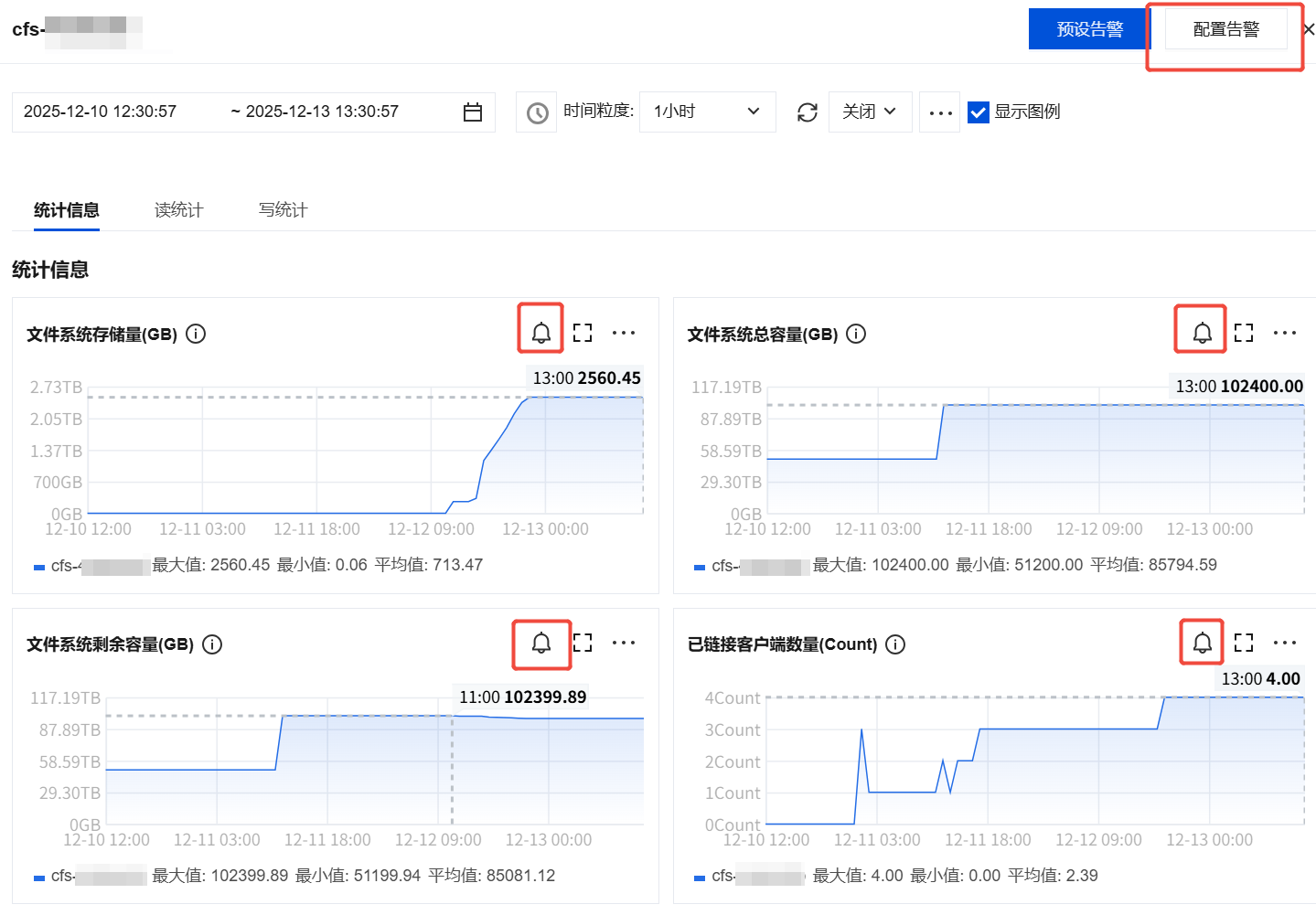1316x915 pixels.
Task: Expand 已链接客户端数量 chart to fullscreen
Action: 1244,643
